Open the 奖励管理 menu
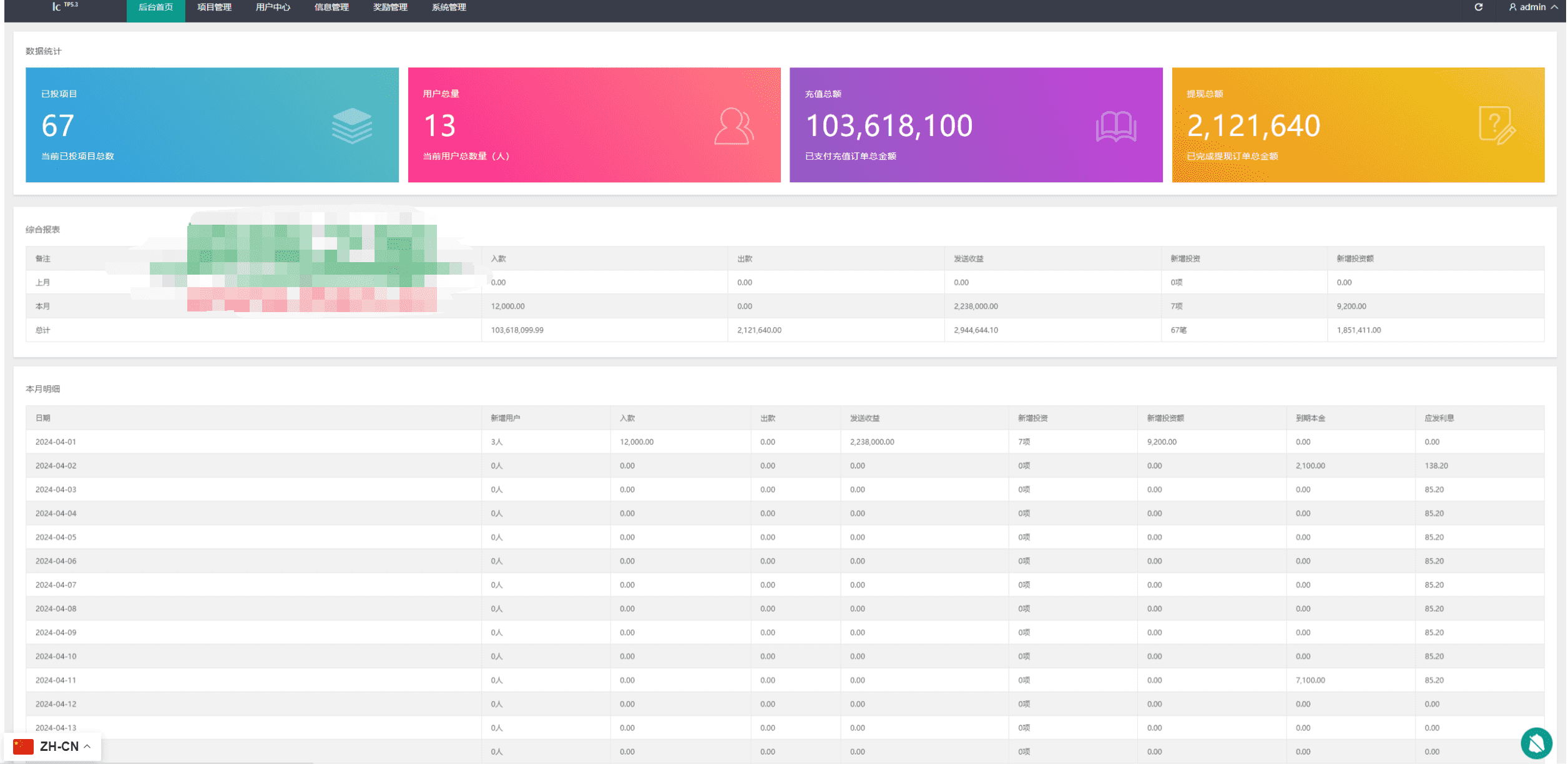1568x764 pixels. tap(390, 7)
